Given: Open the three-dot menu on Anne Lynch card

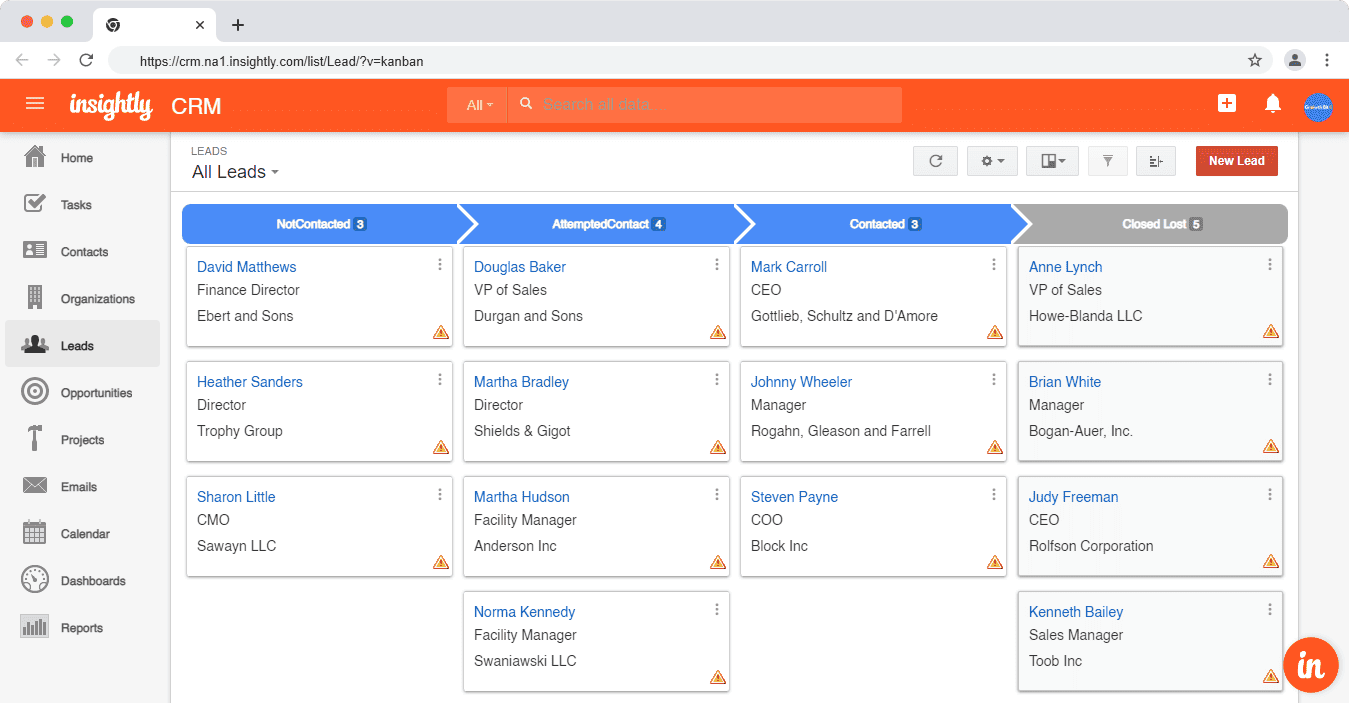Looking at the screenshot, I should point(1270,263).
